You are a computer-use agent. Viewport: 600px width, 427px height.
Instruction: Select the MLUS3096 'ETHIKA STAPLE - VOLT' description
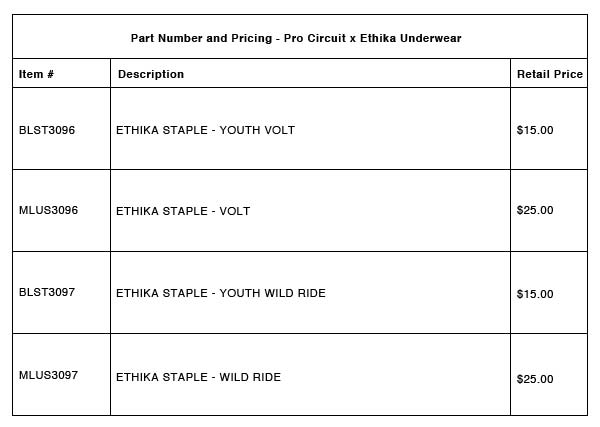[183, 211]
